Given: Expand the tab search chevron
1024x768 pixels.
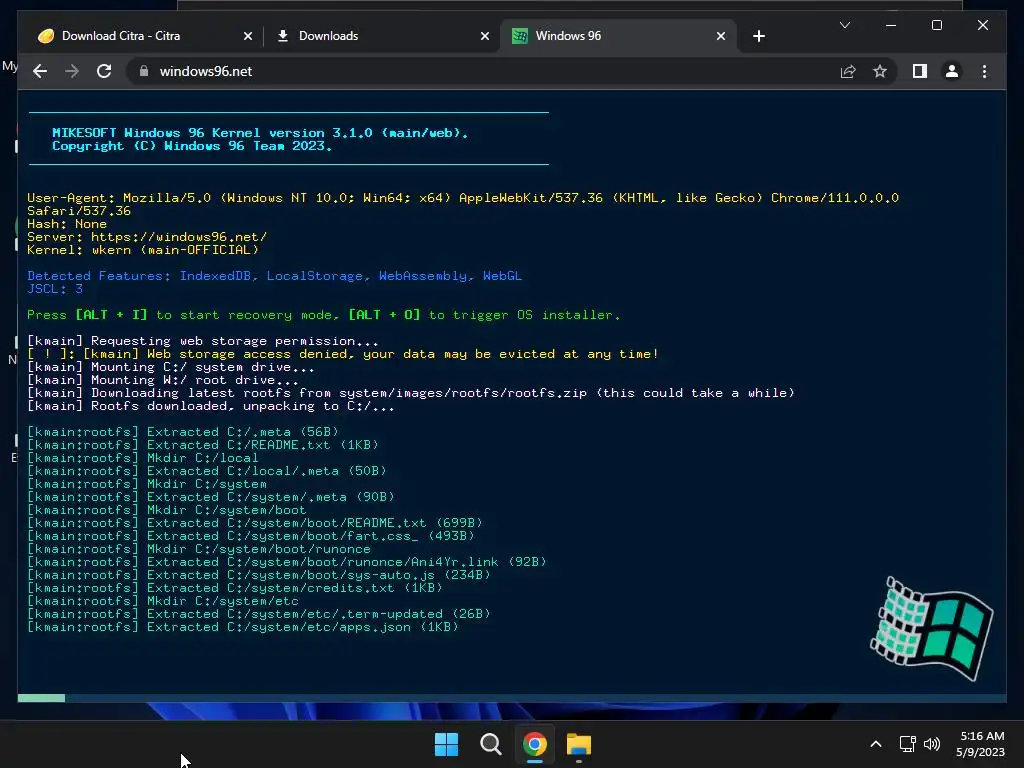Looking at the screenshot, I should (x=844, y=25).
